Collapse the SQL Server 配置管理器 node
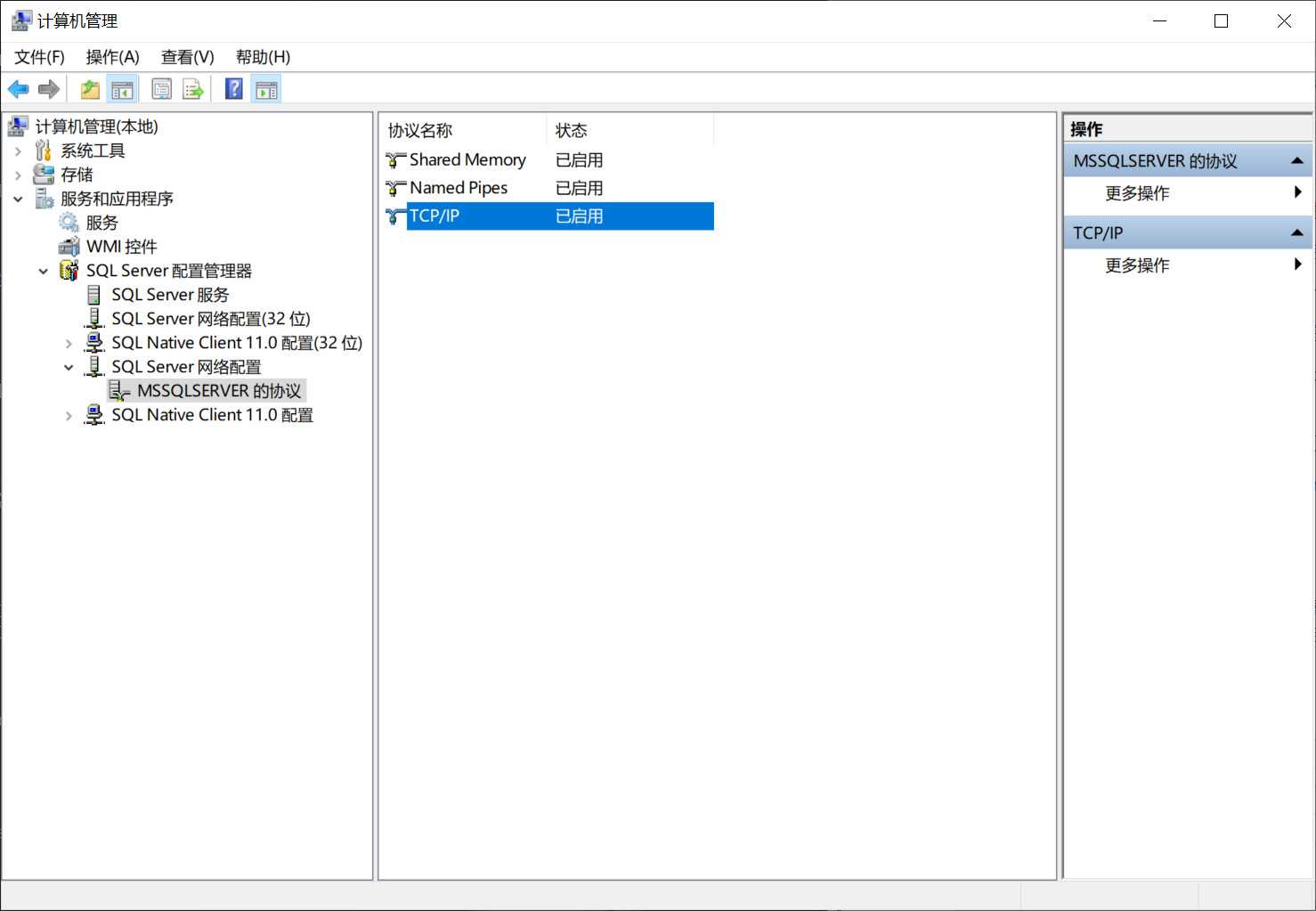The image size is (1316, 911). (x=44, y=272)
